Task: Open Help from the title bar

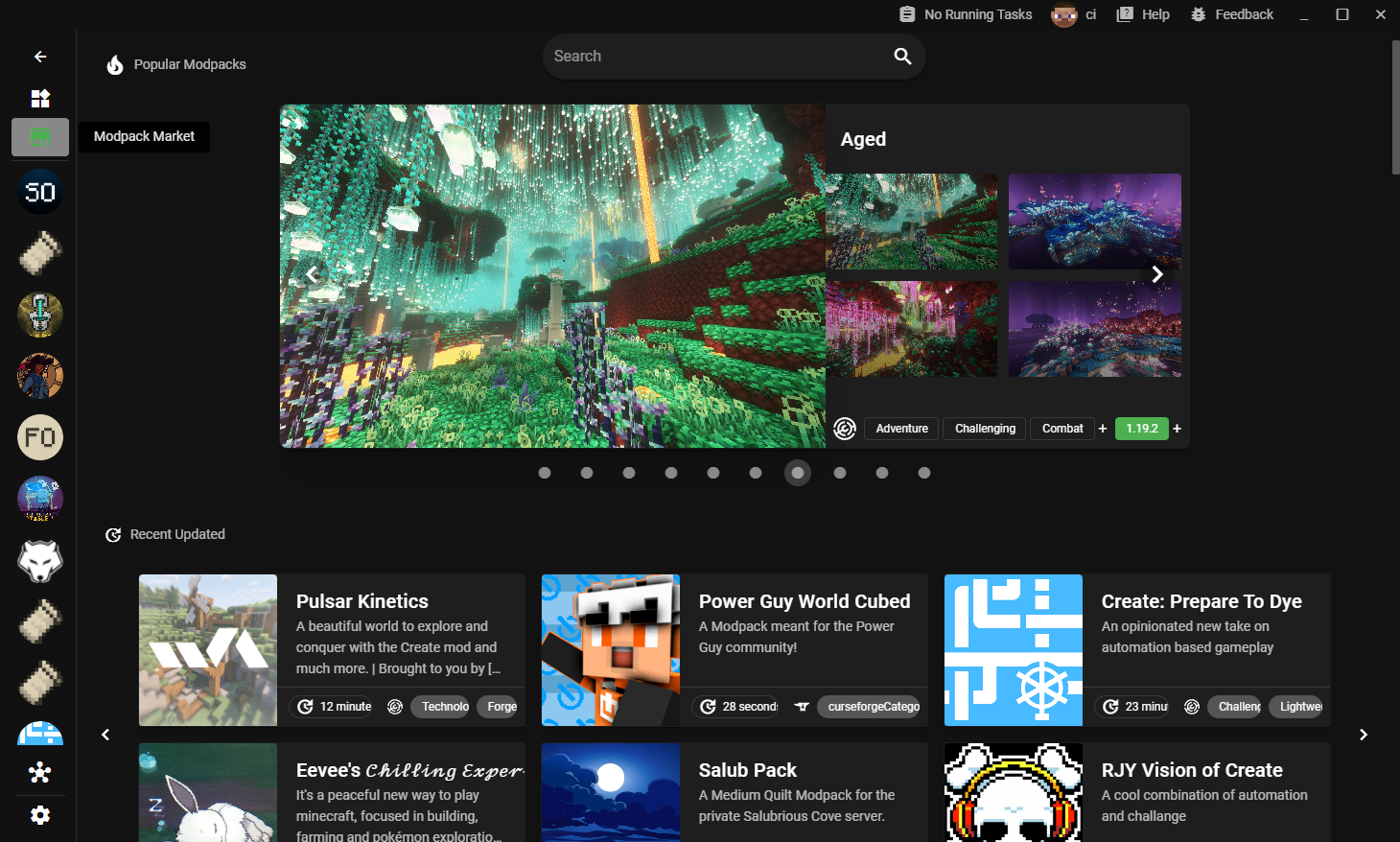Action: (1143, 14)
